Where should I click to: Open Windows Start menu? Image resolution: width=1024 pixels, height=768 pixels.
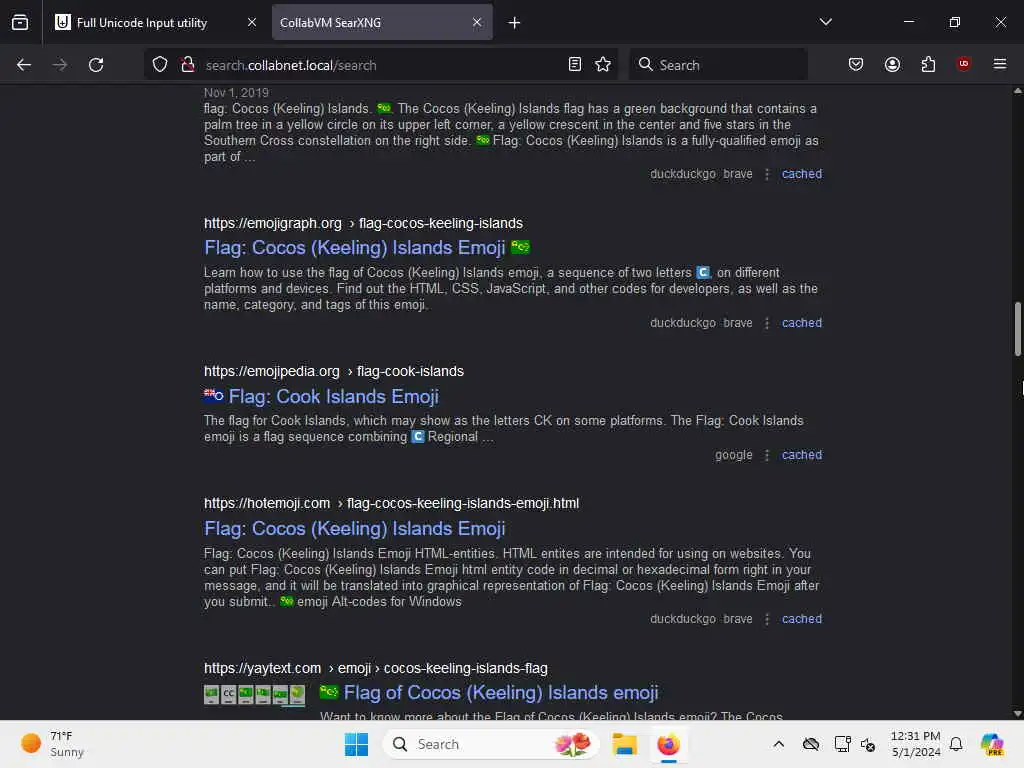pos(356,744)
